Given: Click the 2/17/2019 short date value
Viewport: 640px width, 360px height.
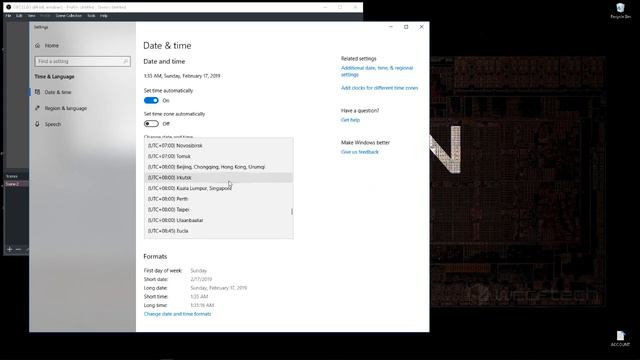Looking at the screenshot, I should point(201,279).
